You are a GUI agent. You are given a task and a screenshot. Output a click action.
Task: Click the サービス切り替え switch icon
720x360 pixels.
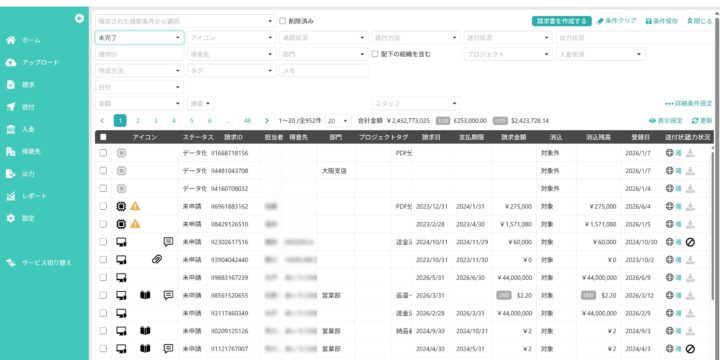[x=11, y=263]
